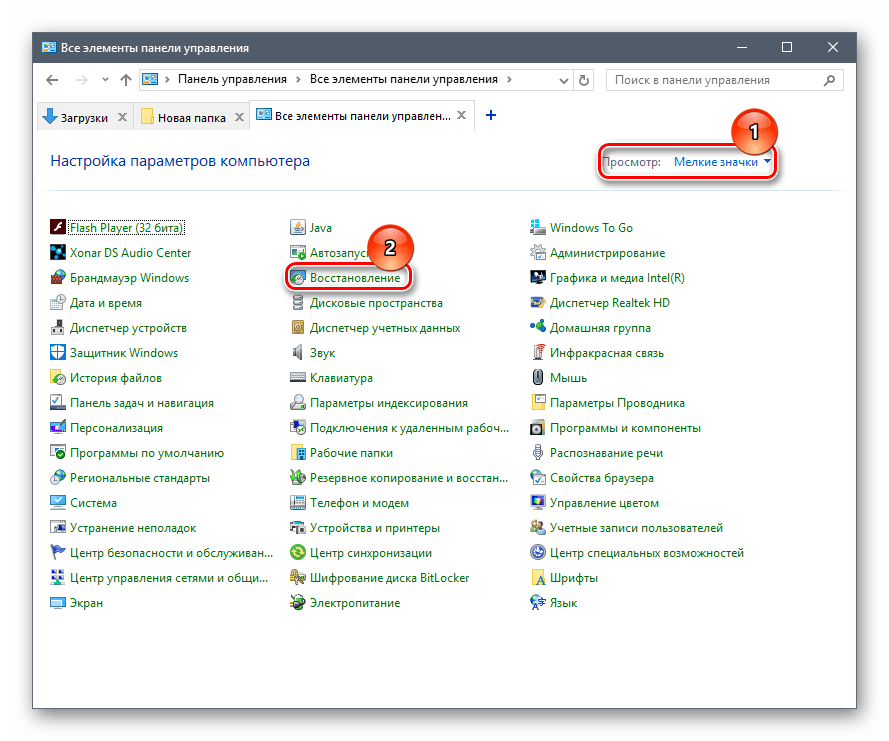Screen dimensions: 889x741
Task: Click the Java coffee cup icon
Action: pos(298,228)
